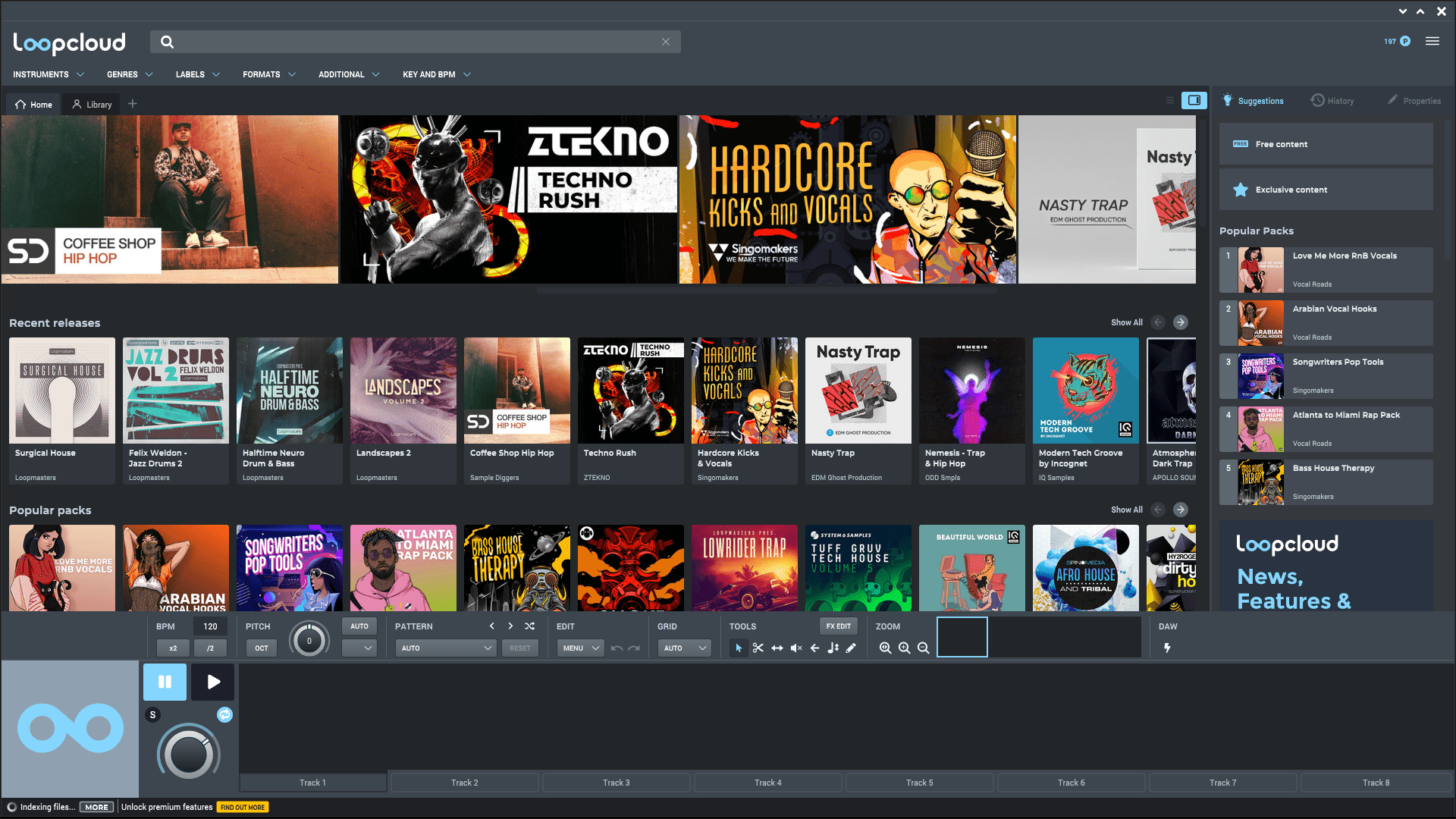Expand the KEY AND BPM dropdown

point(437,74)
